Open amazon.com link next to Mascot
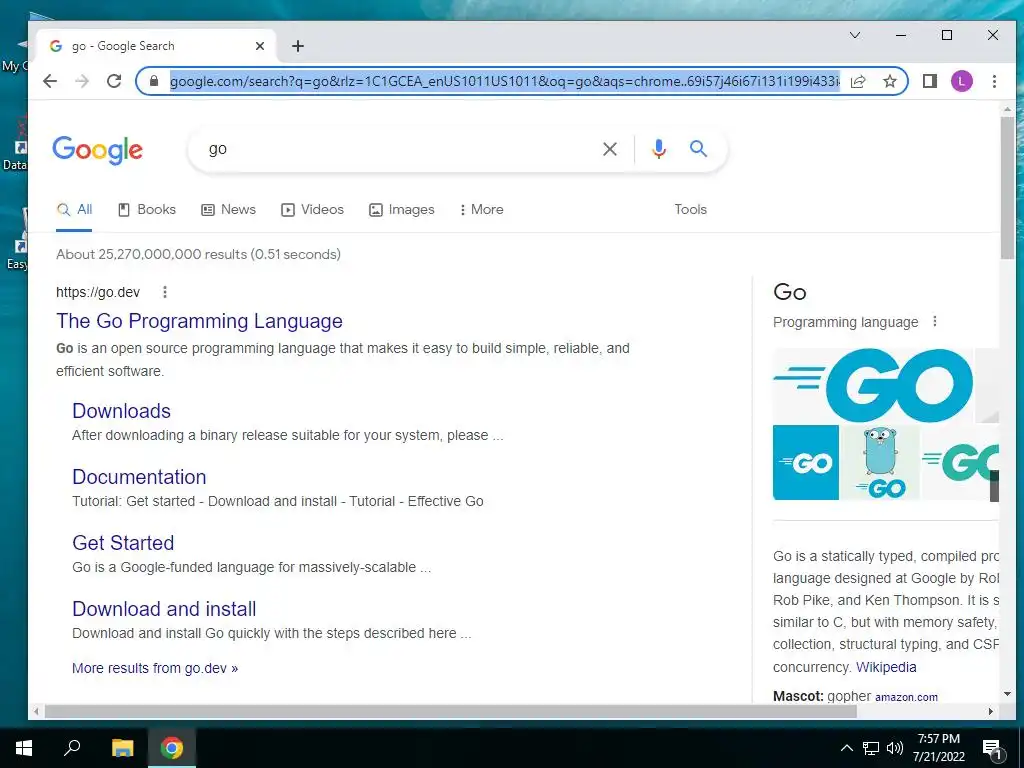 tap(906, 697)
